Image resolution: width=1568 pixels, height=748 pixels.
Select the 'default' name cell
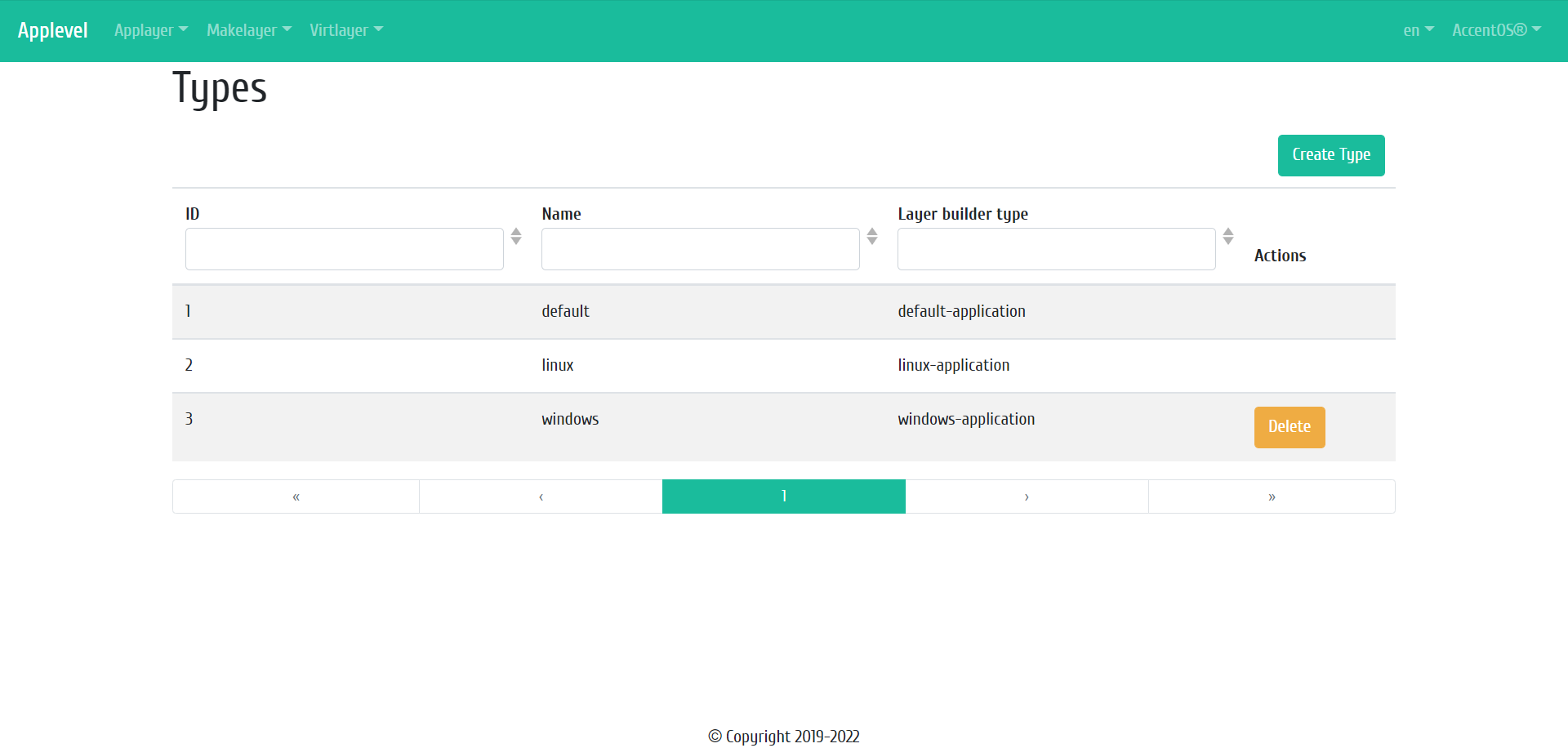(565, 311)
